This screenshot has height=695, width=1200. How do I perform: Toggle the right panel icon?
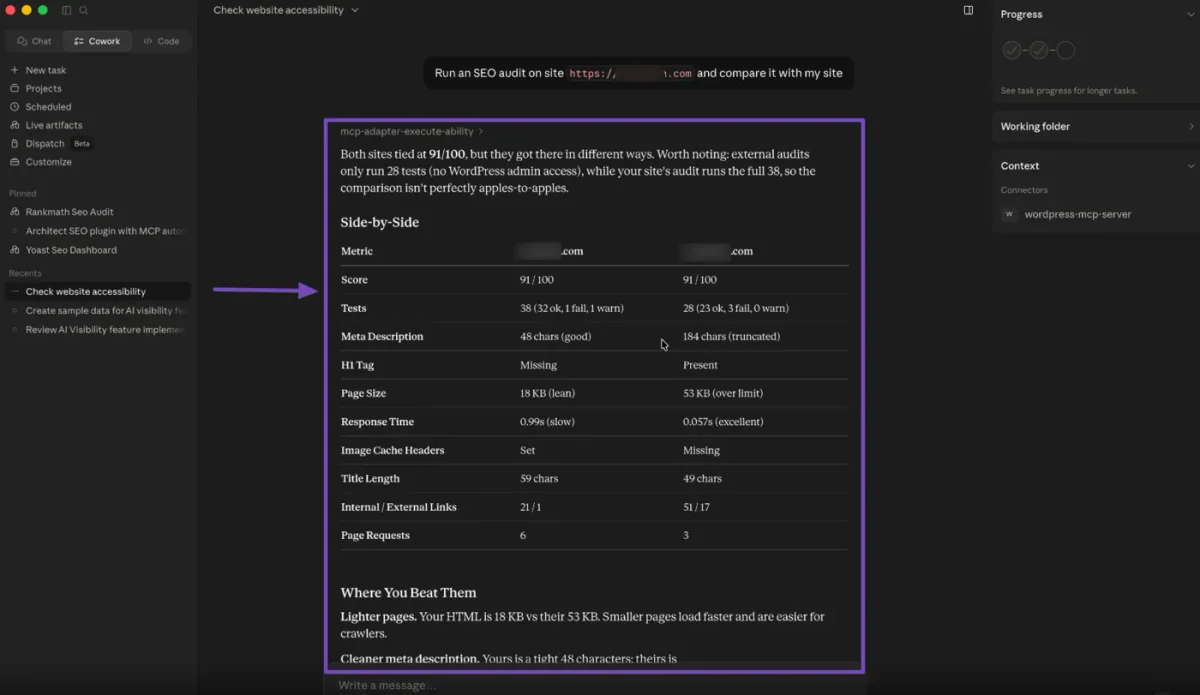coord(968,10)
